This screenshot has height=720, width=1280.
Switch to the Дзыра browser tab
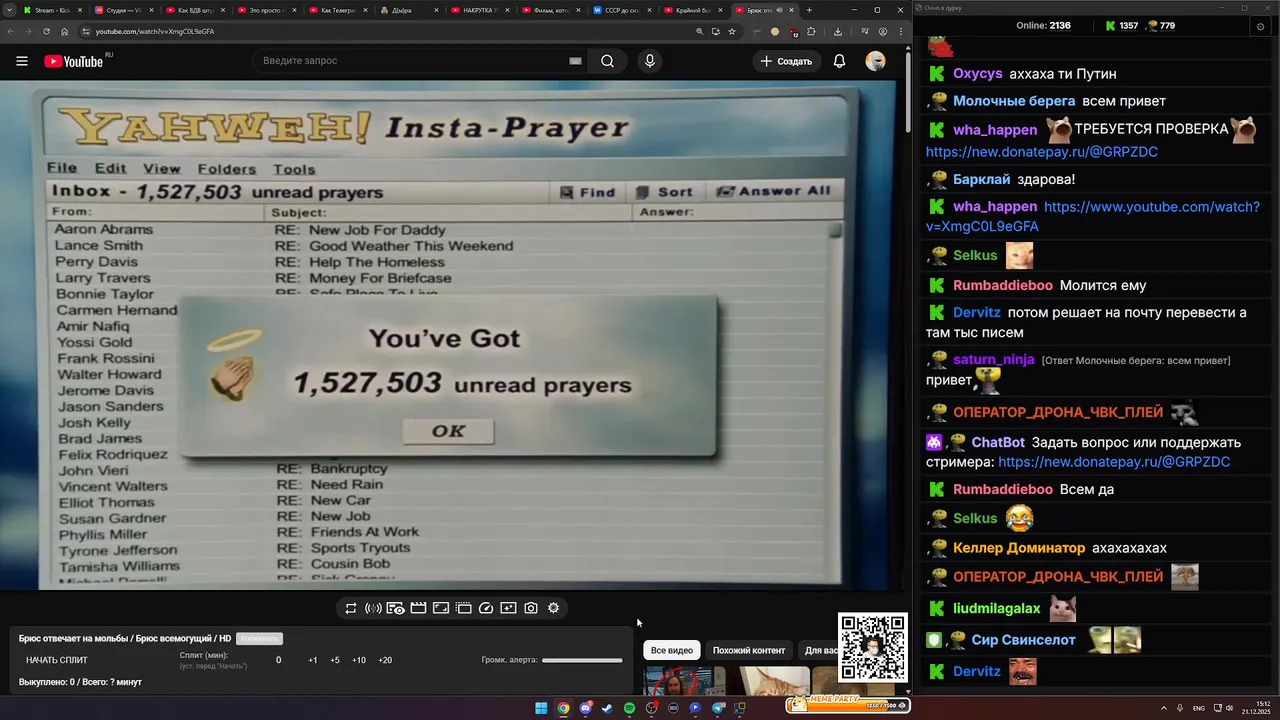pyautogui.click(x=410, y=10)
